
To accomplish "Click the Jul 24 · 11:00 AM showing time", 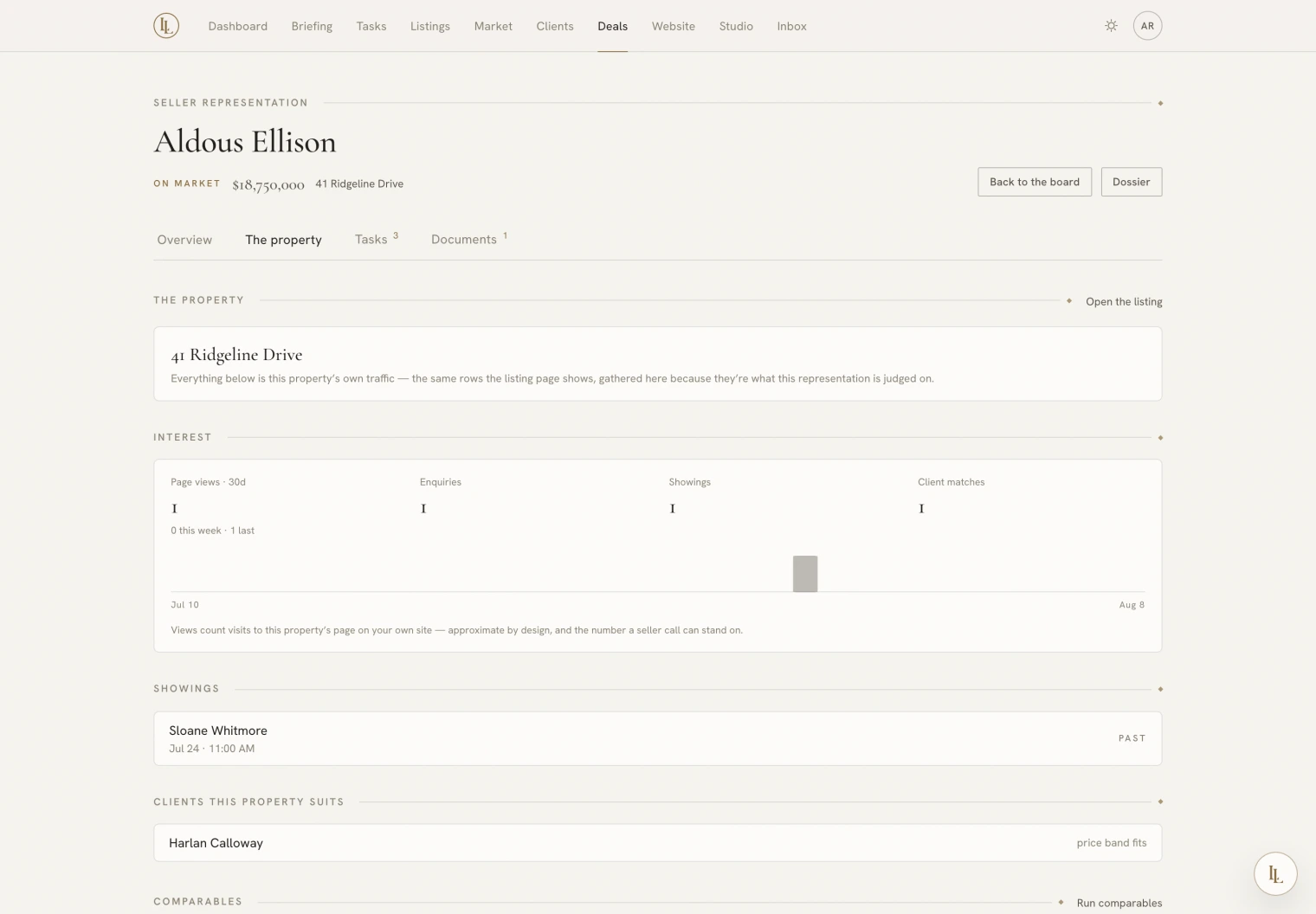I will coord(211,749).
